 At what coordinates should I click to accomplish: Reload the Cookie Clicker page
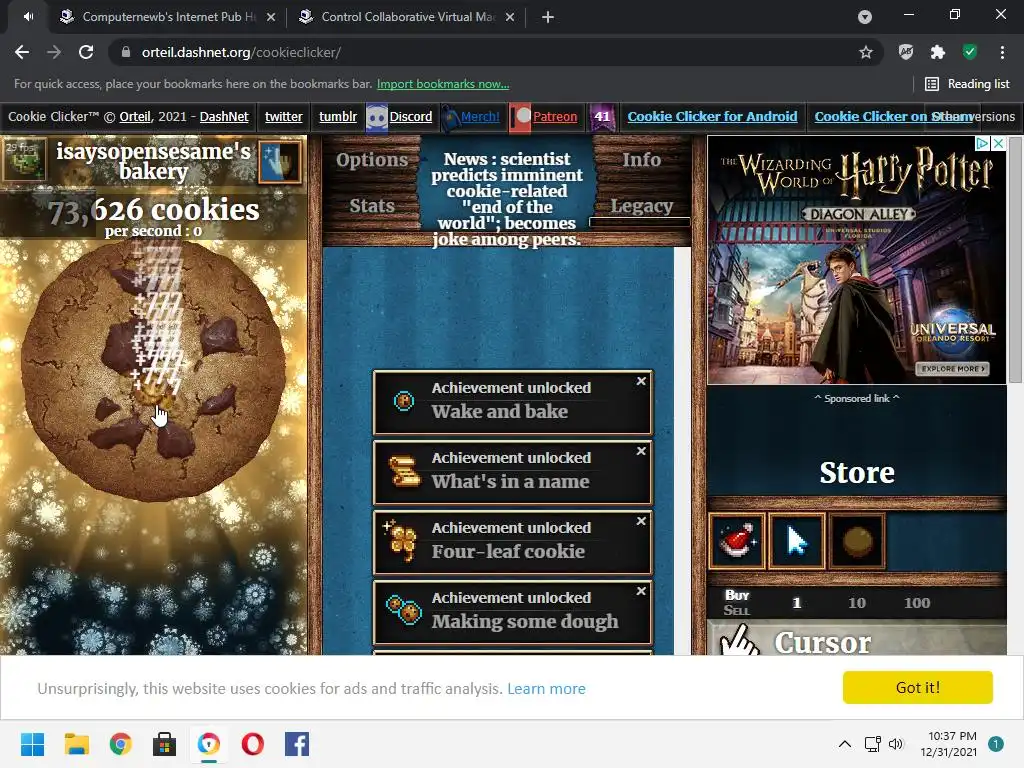coord(86,52)
